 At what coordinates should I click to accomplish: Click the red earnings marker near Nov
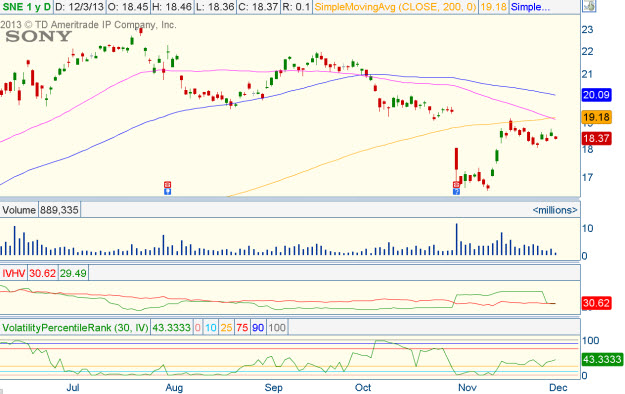(x=456, y=185)
